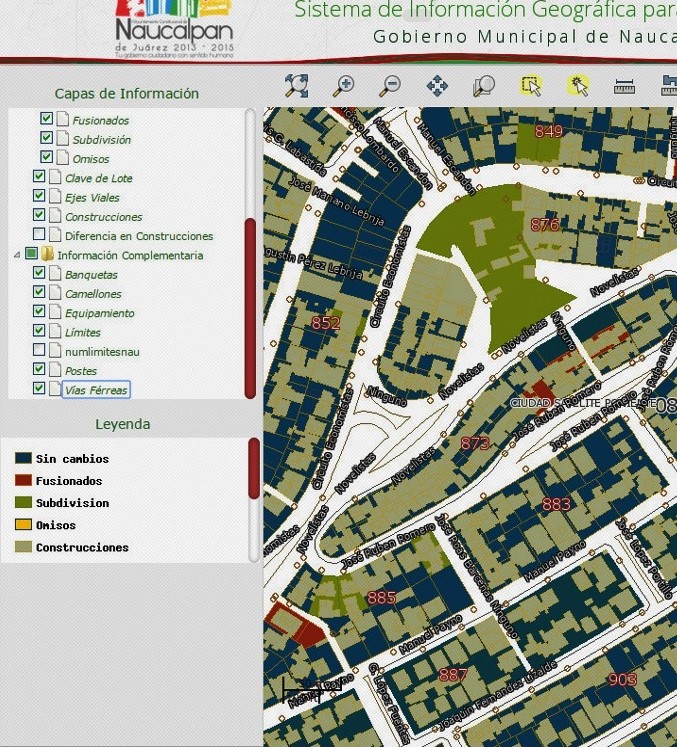Open the ruler measure distance tool
Screen dimensions: 677x747
point(624,86)
